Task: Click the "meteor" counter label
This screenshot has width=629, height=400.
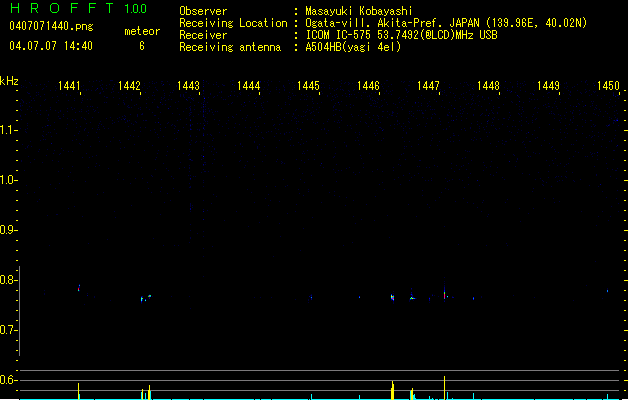Action: pyautogui.click(x=142, y=31)
